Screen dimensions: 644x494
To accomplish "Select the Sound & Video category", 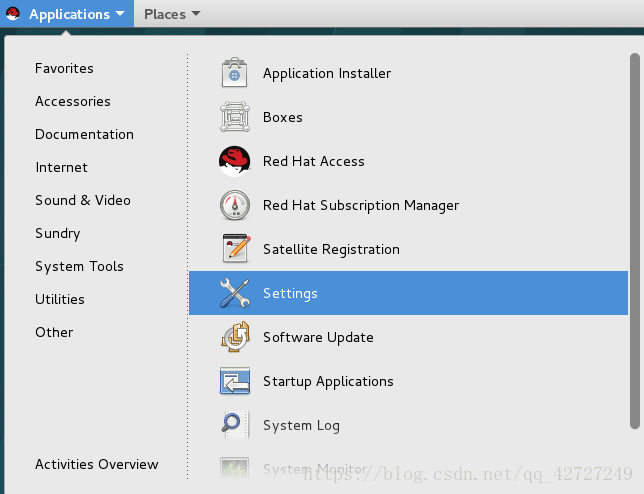I will pos(83,200).
